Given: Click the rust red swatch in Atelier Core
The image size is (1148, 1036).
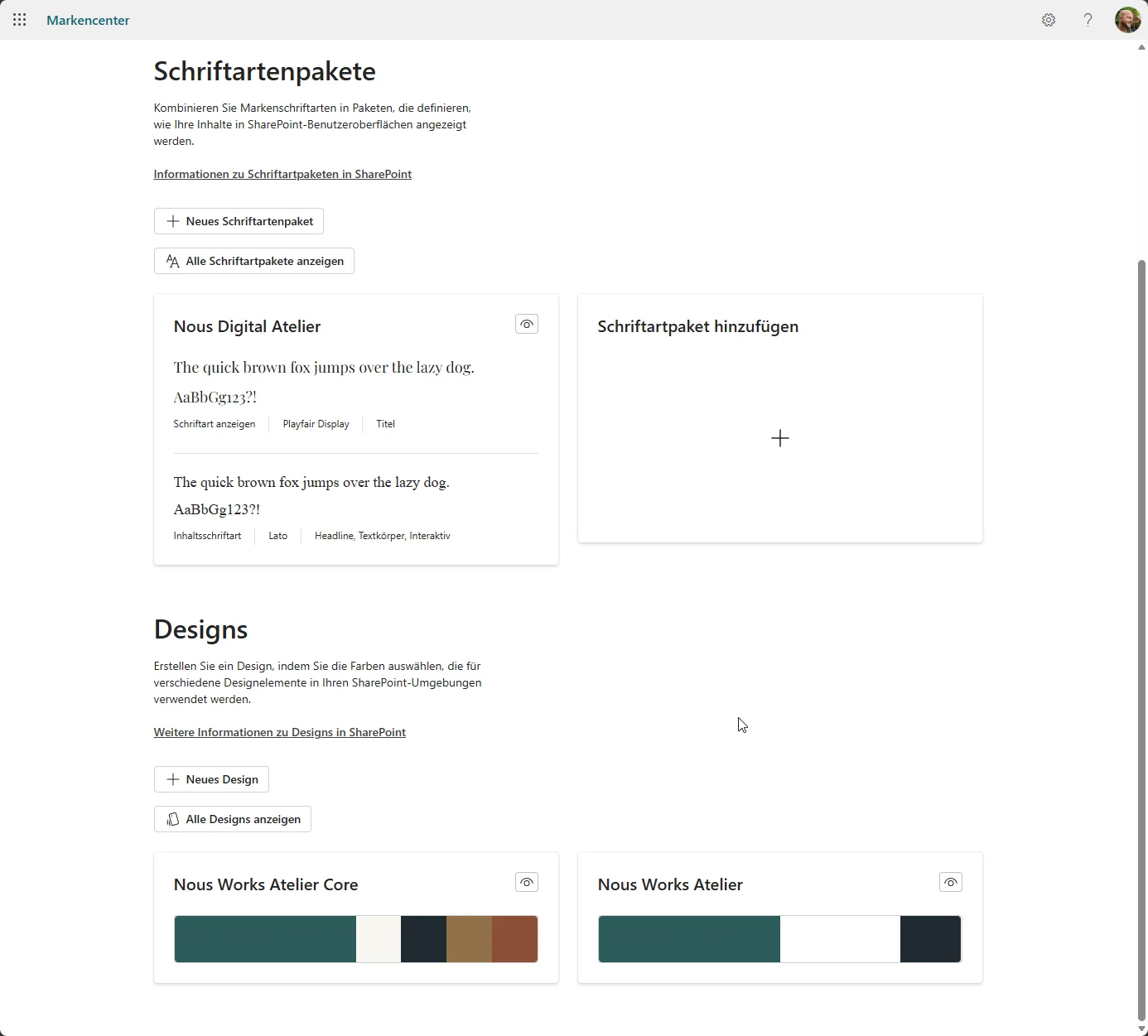Looking at the screenshot, I should click(x=514, y=939).
